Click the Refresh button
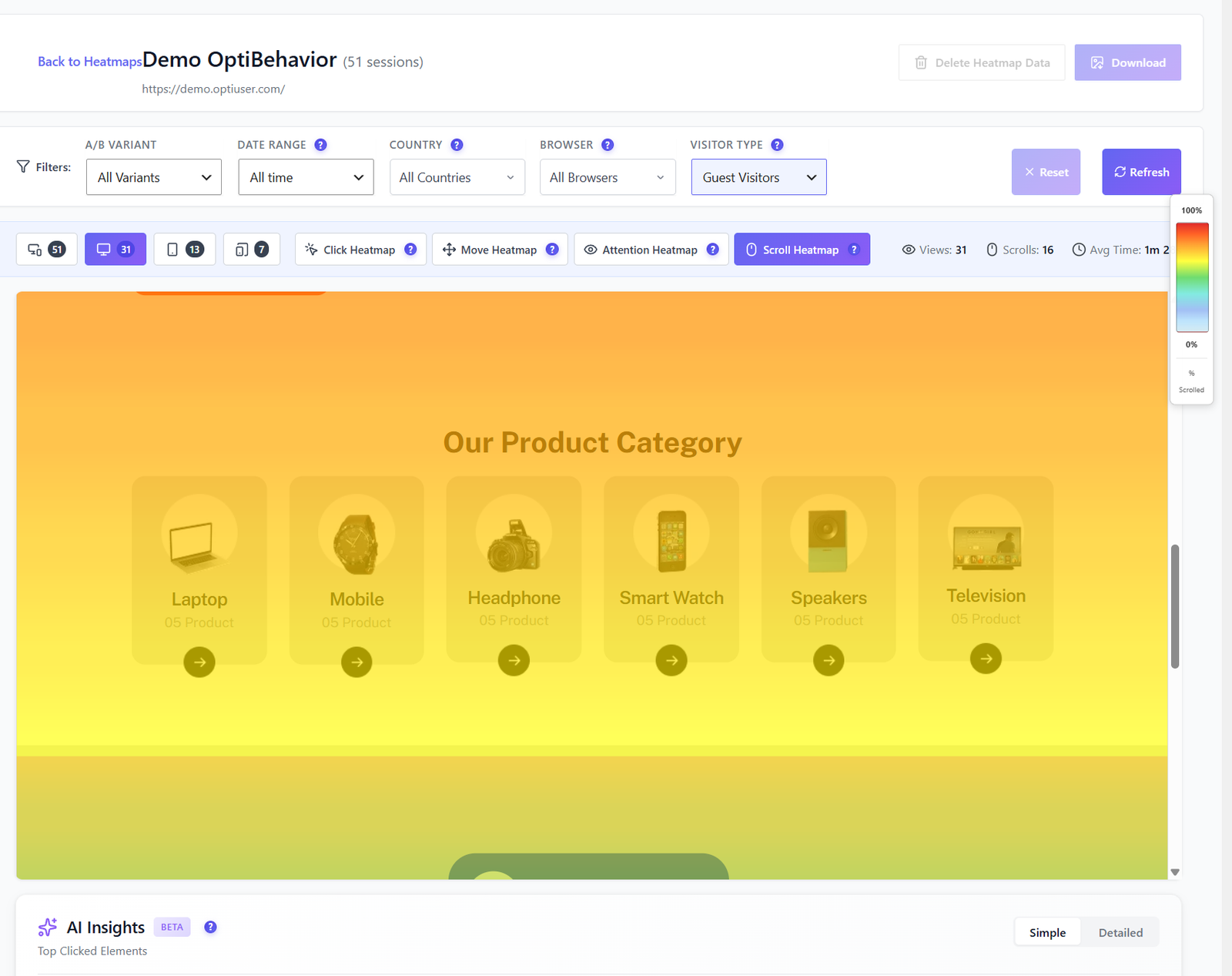This screenshot has width=1232, height=976. pos(1141,172)
